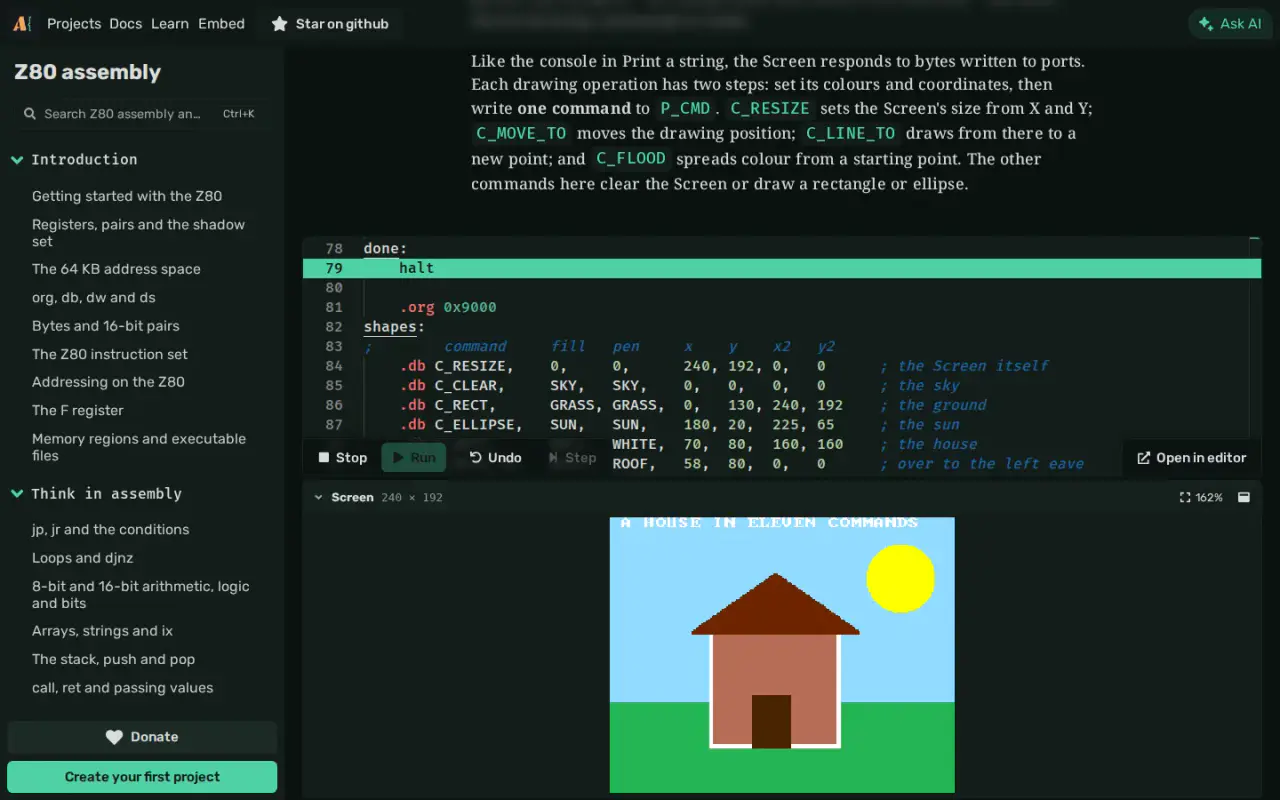The height and width of the screenshot is (800, 1280).
Task: Collapse the Think in assembly section
Action: [x=17, y=493]
